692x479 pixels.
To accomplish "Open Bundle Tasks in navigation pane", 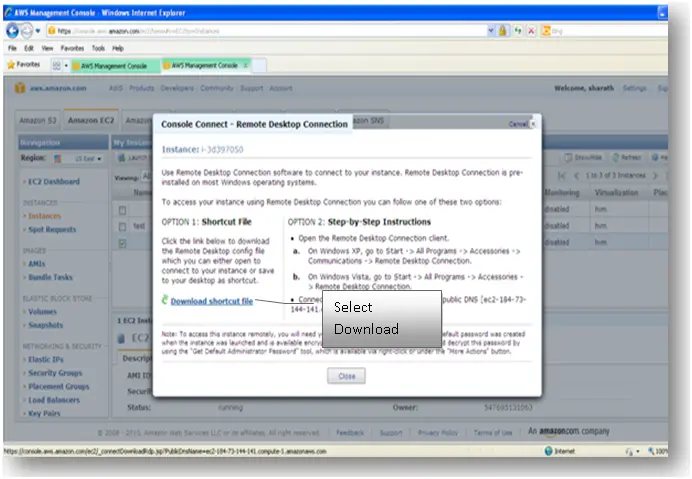I will 50,277.
